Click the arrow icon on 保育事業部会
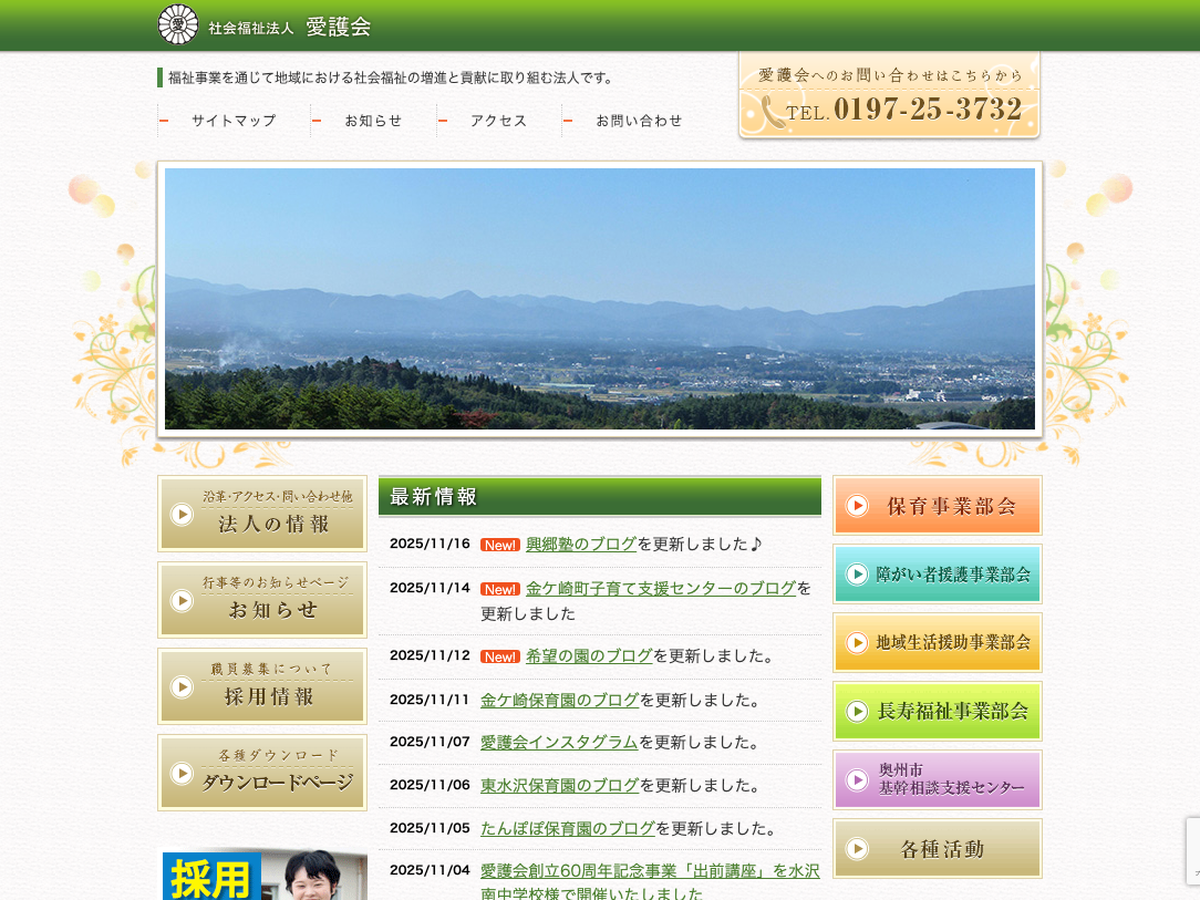Viewport: 1200px width, 900px height. coord(857,506)
